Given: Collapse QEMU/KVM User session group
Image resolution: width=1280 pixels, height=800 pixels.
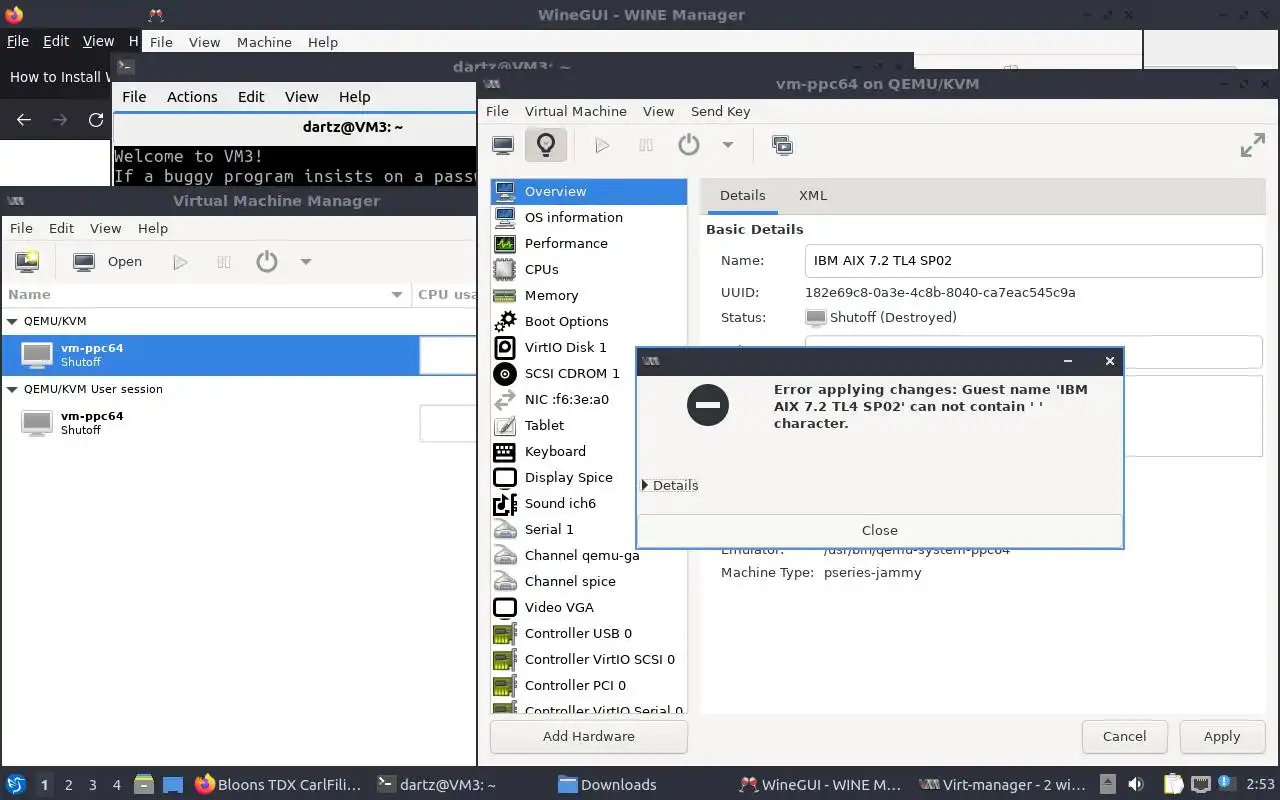Looking at the screenshot, I should (13, 389).
